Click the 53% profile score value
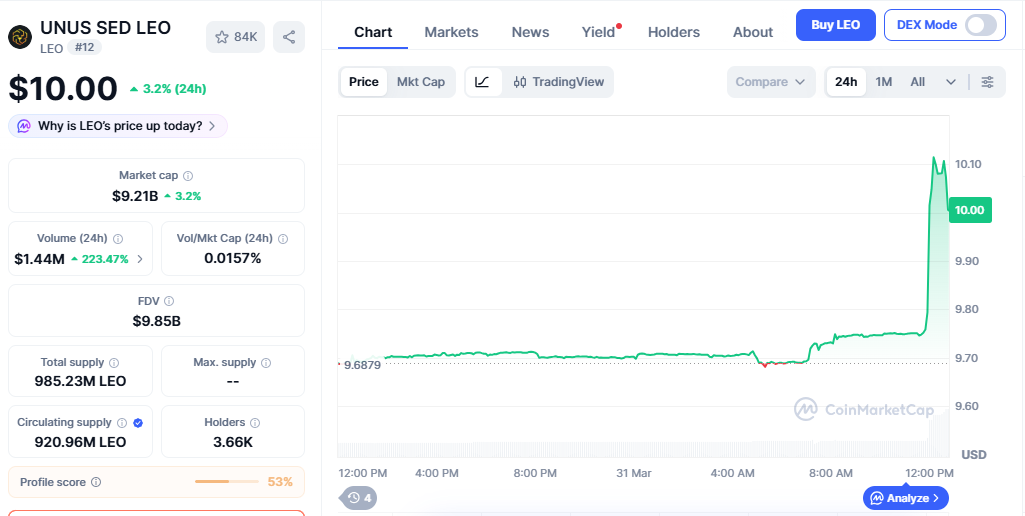Image resolution: width=1025 pixels, height=516 pixels. pyautogui.click(x=280, y=482)
